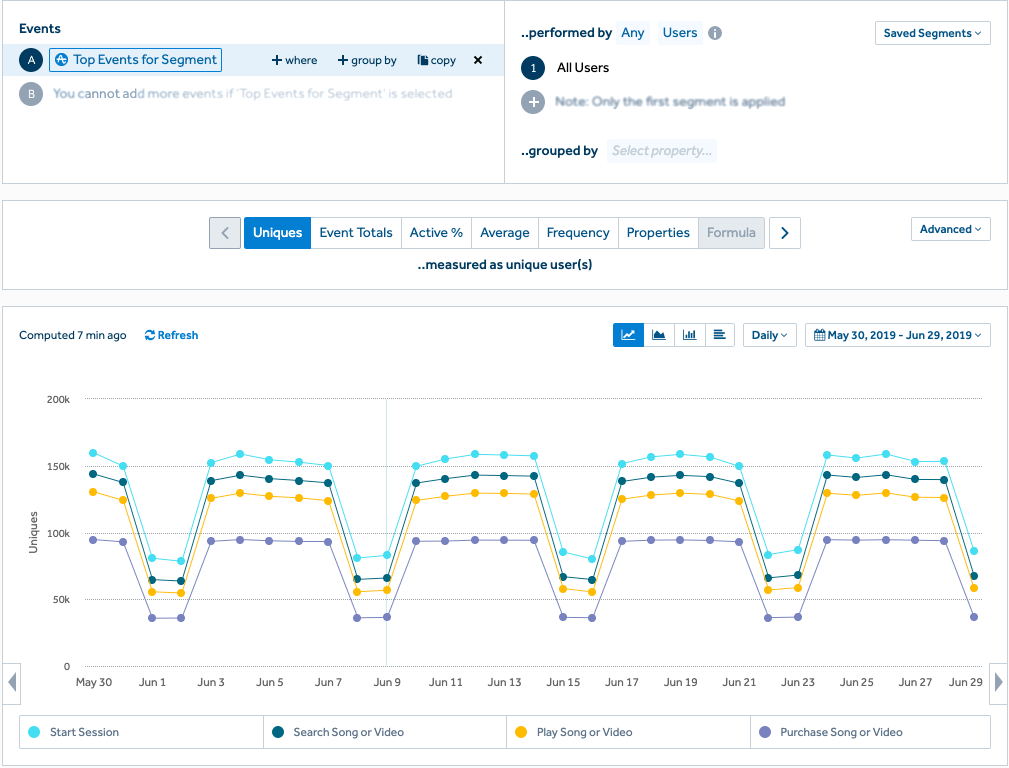Click the Play Song or Video yellow swatch
This screenshot has width=1009, height=768.
point(521,732)
